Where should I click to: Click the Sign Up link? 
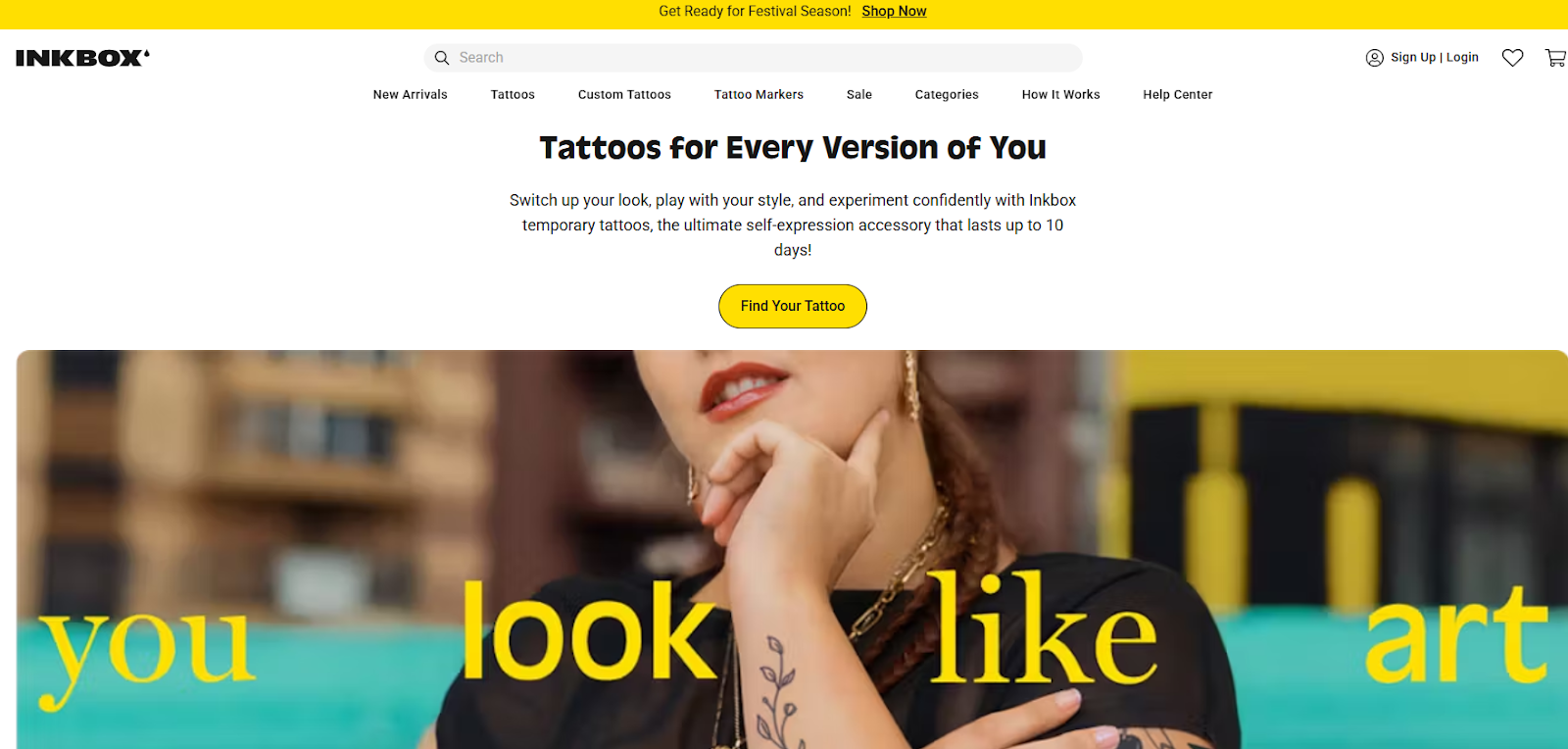(x=1413, y=58)
